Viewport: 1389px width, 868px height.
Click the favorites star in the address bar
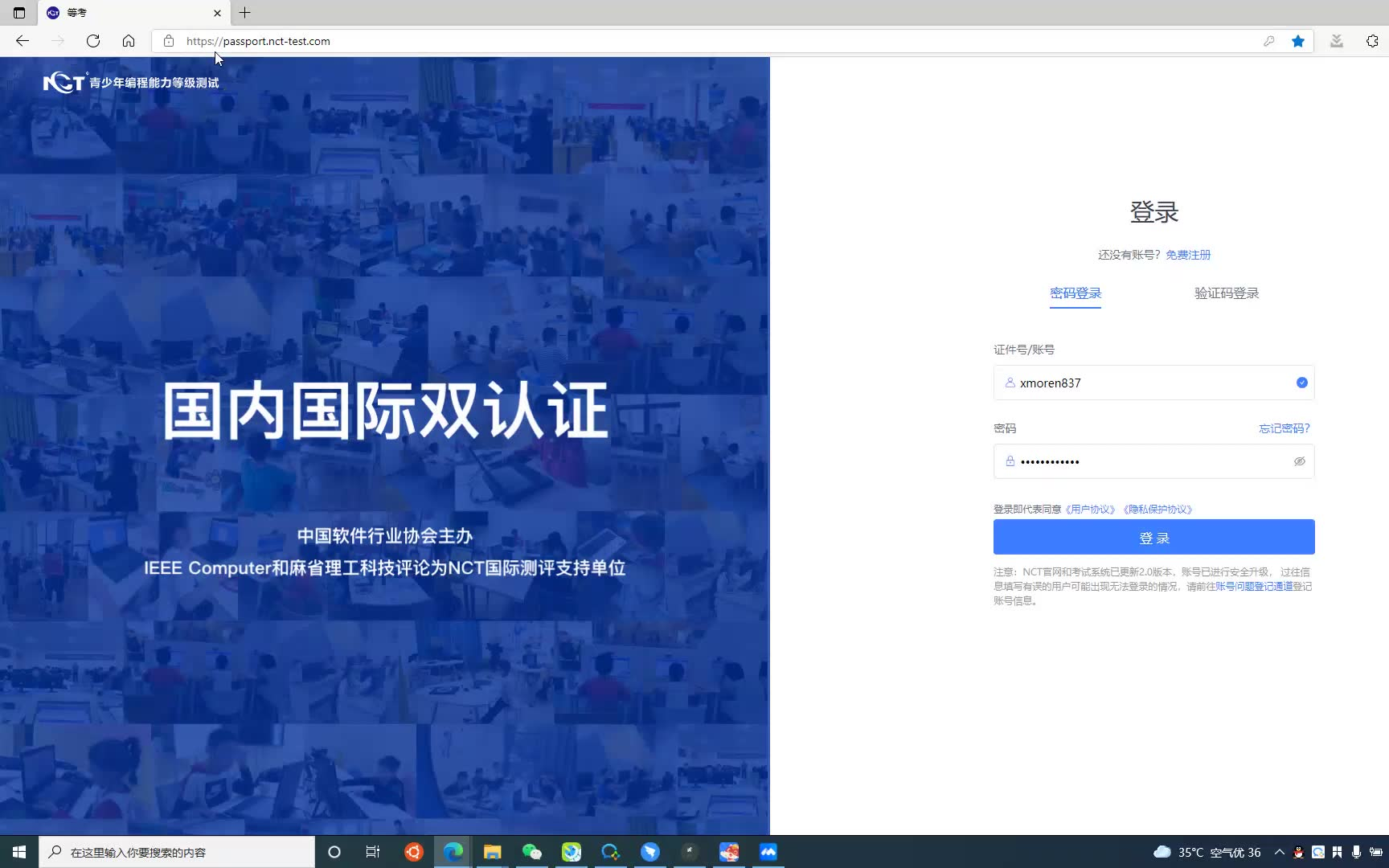pos(1297,41)
